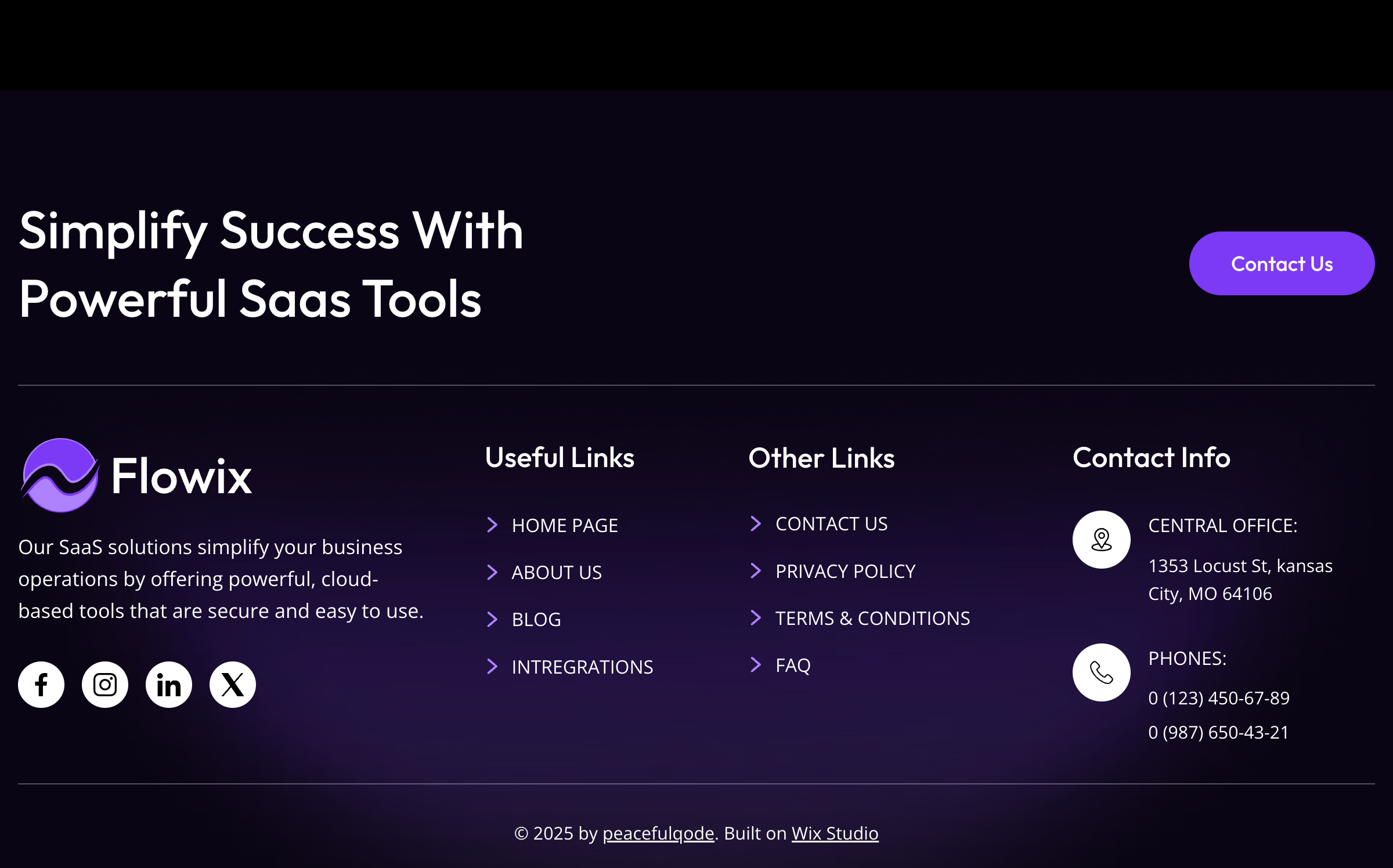The height and width of the screenshot is (868, 1393).
Task: Follow the Wix Studio link
Action: pyautogui.click(x=835, y=833)
